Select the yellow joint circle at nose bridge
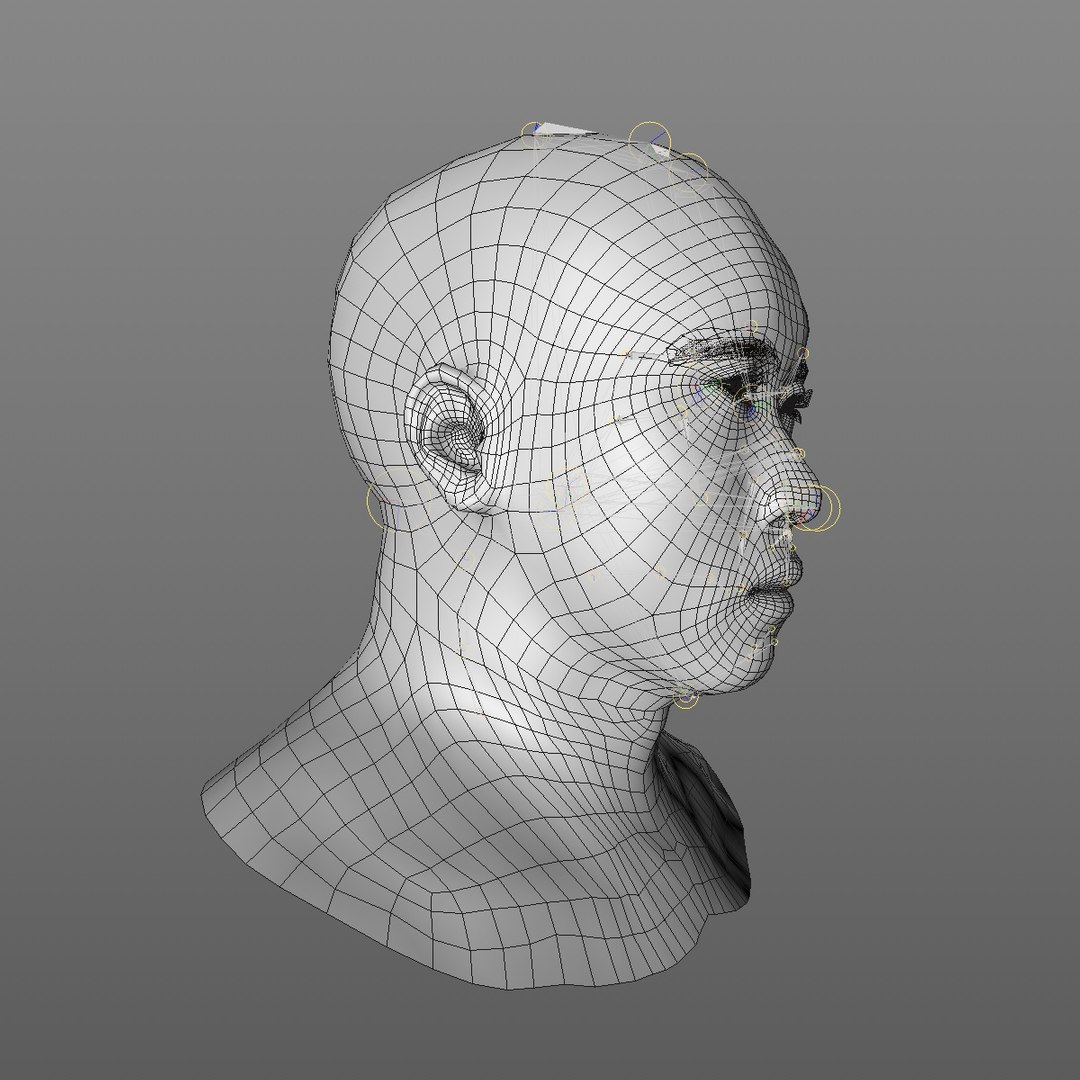Image resolution: width=1080 pixels, height=1080 pixels. tap(798, 455)
